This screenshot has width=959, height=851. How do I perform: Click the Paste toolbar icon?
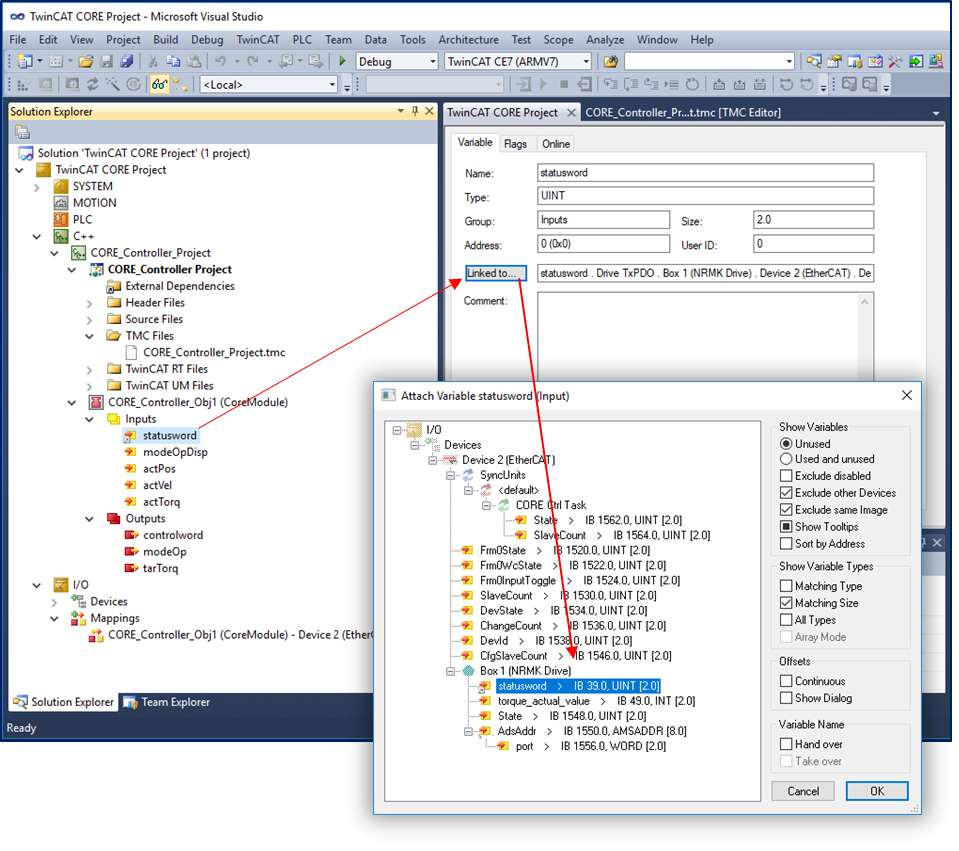click(x=194, y=61)
